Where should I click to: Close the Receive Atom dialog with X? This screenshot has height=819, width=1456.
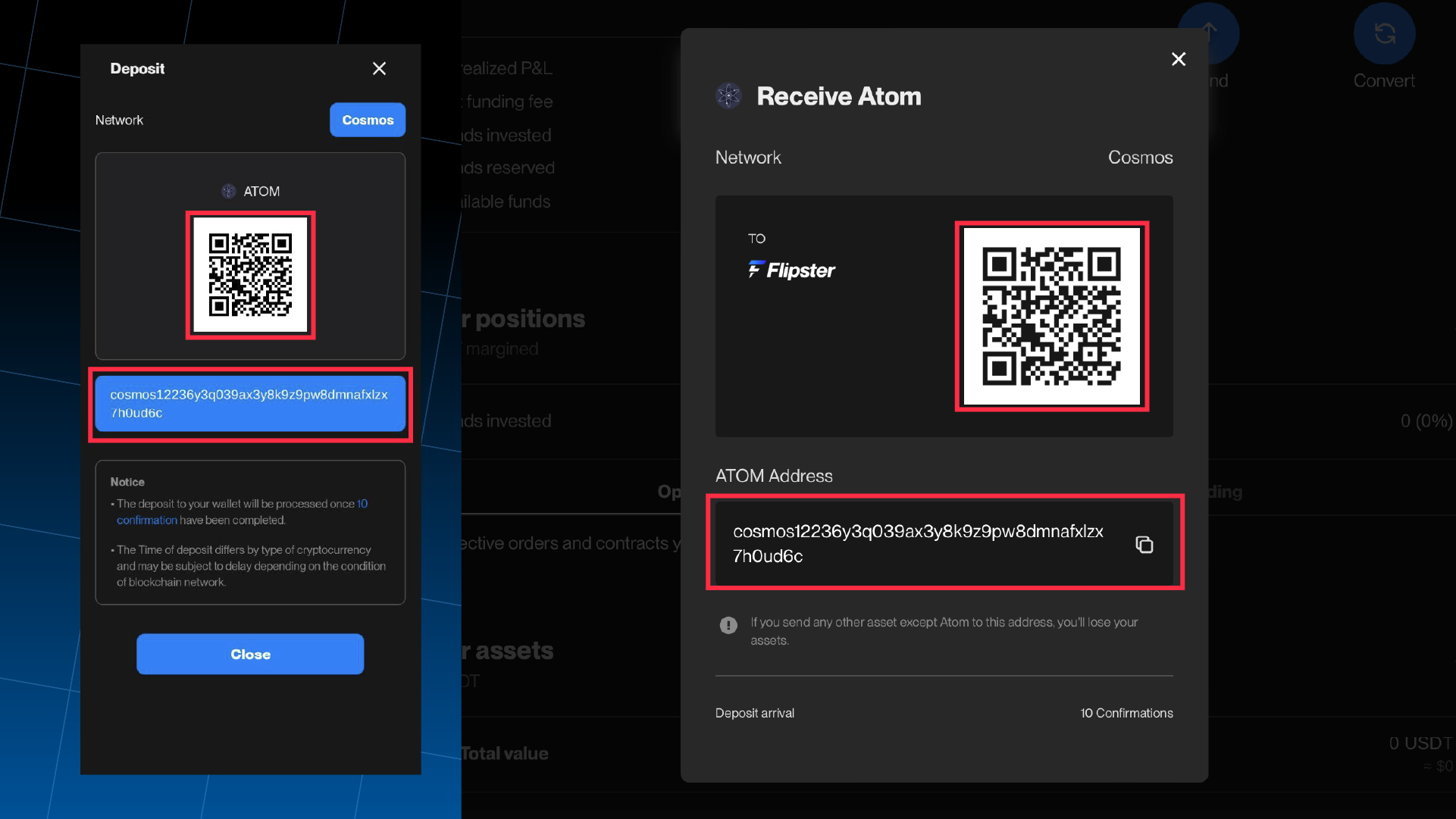tap(1178, 59)
